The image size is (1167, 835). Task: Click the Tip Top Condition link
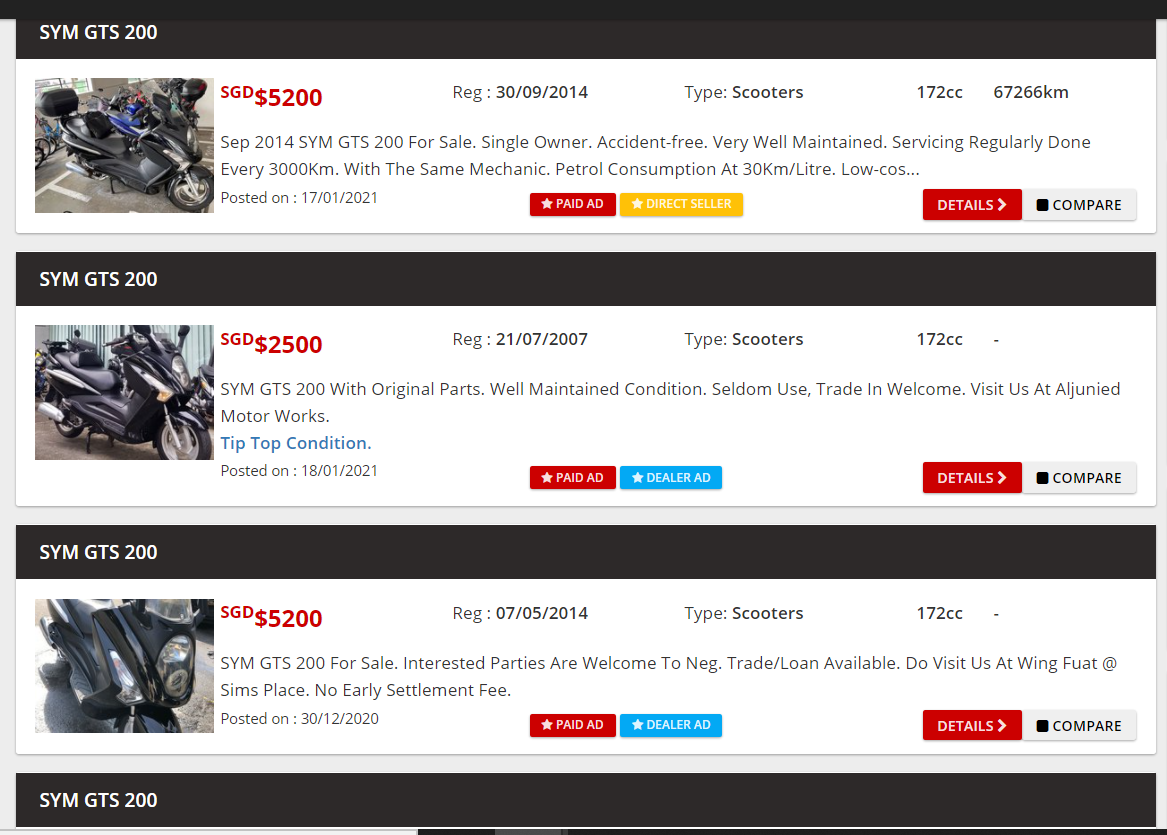[x=296, y=443]
